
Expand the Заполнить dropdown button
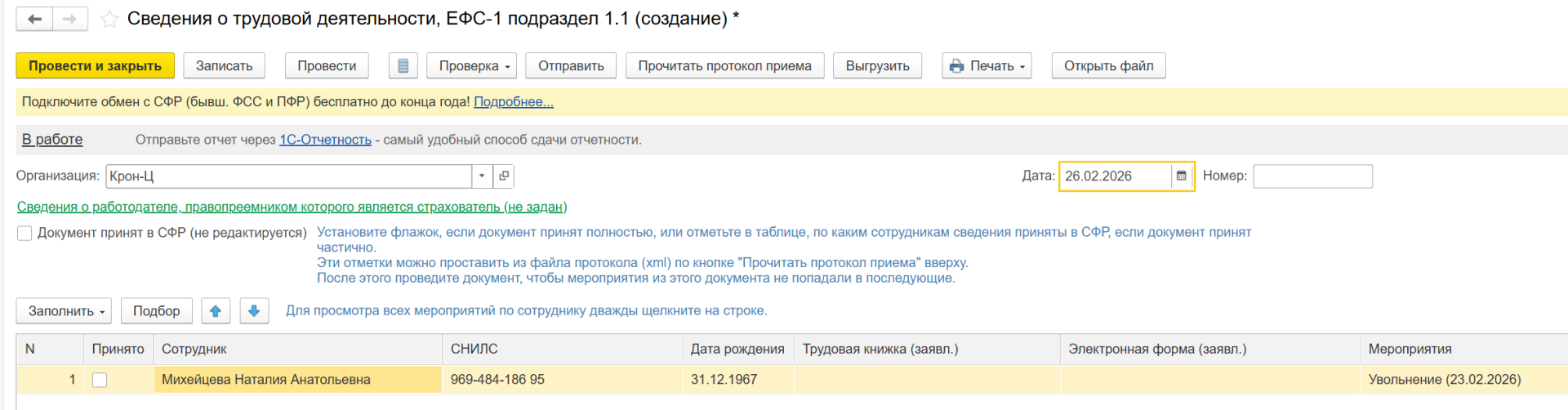(x=64, y=311)
